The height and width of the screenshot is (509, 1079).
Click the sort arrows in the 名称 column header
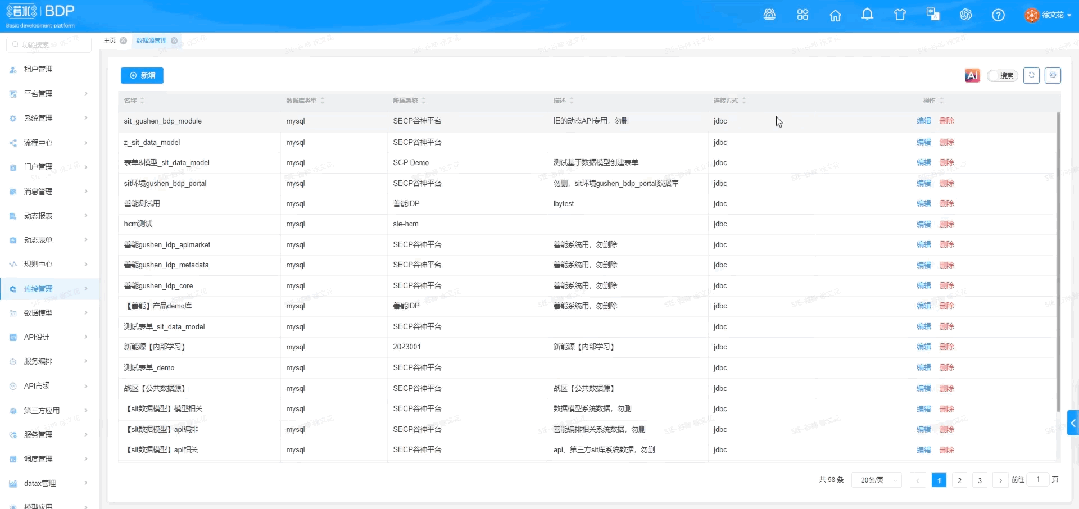point(142,101)
